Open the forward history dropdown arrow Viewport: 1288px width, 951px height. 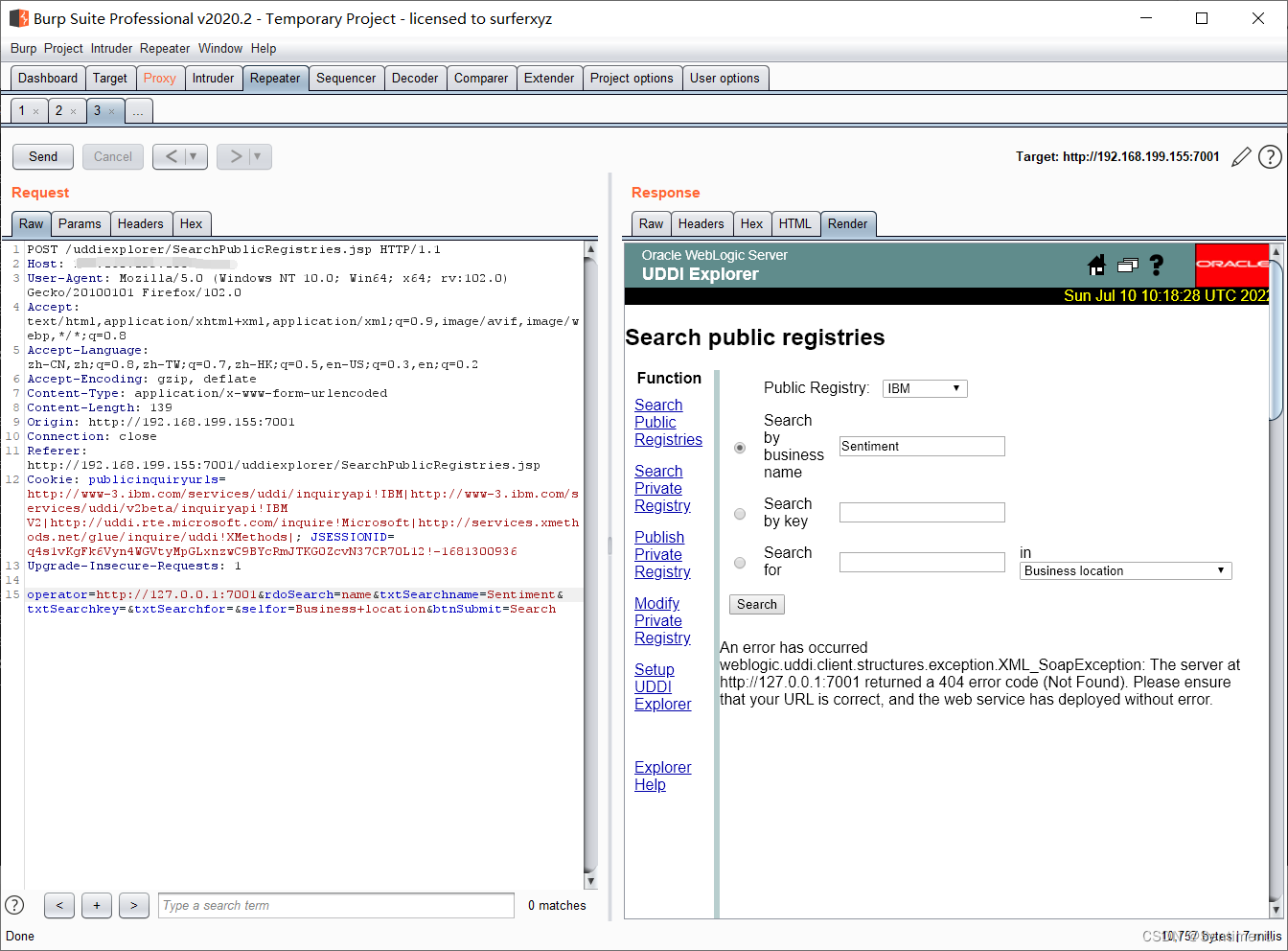tap(258, 156)
